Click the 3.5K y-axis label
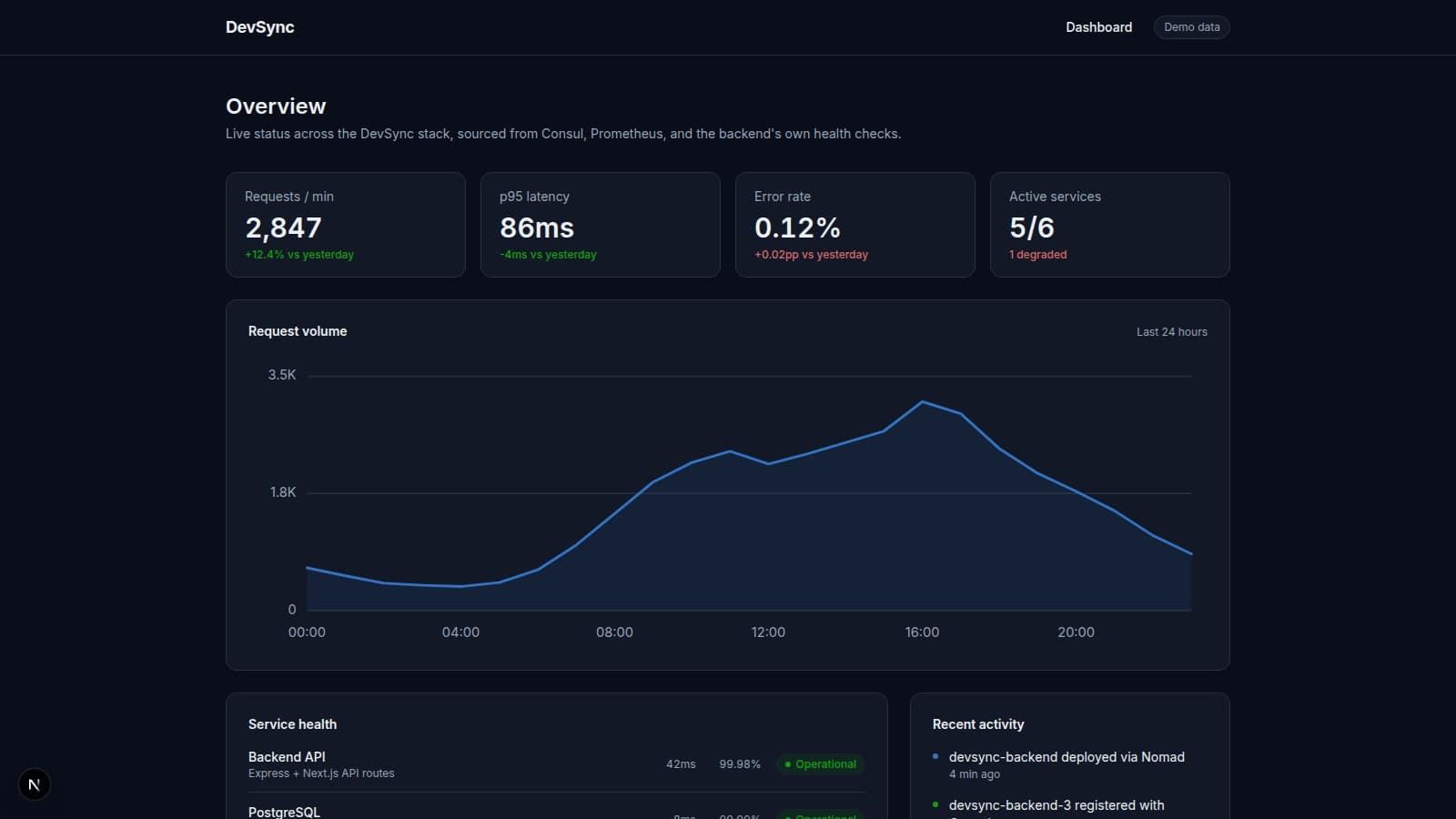The image size is (1456, 819). pyautogui.click(x=282, y=375)
